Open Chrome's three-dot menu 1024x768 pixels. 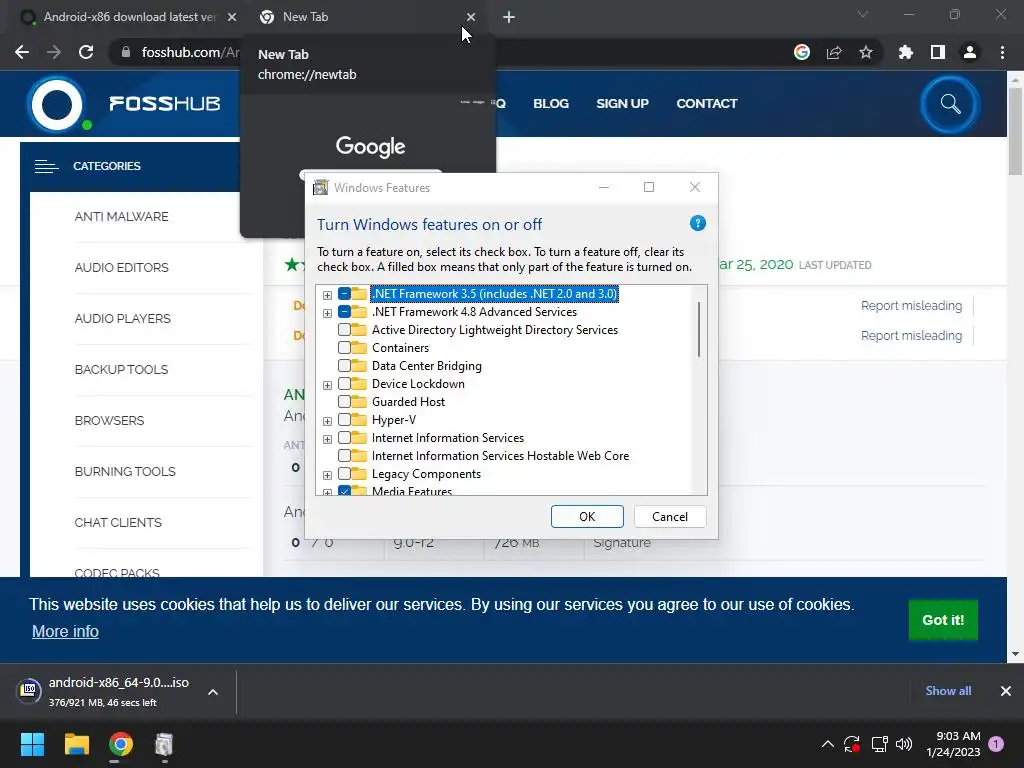1002,52
